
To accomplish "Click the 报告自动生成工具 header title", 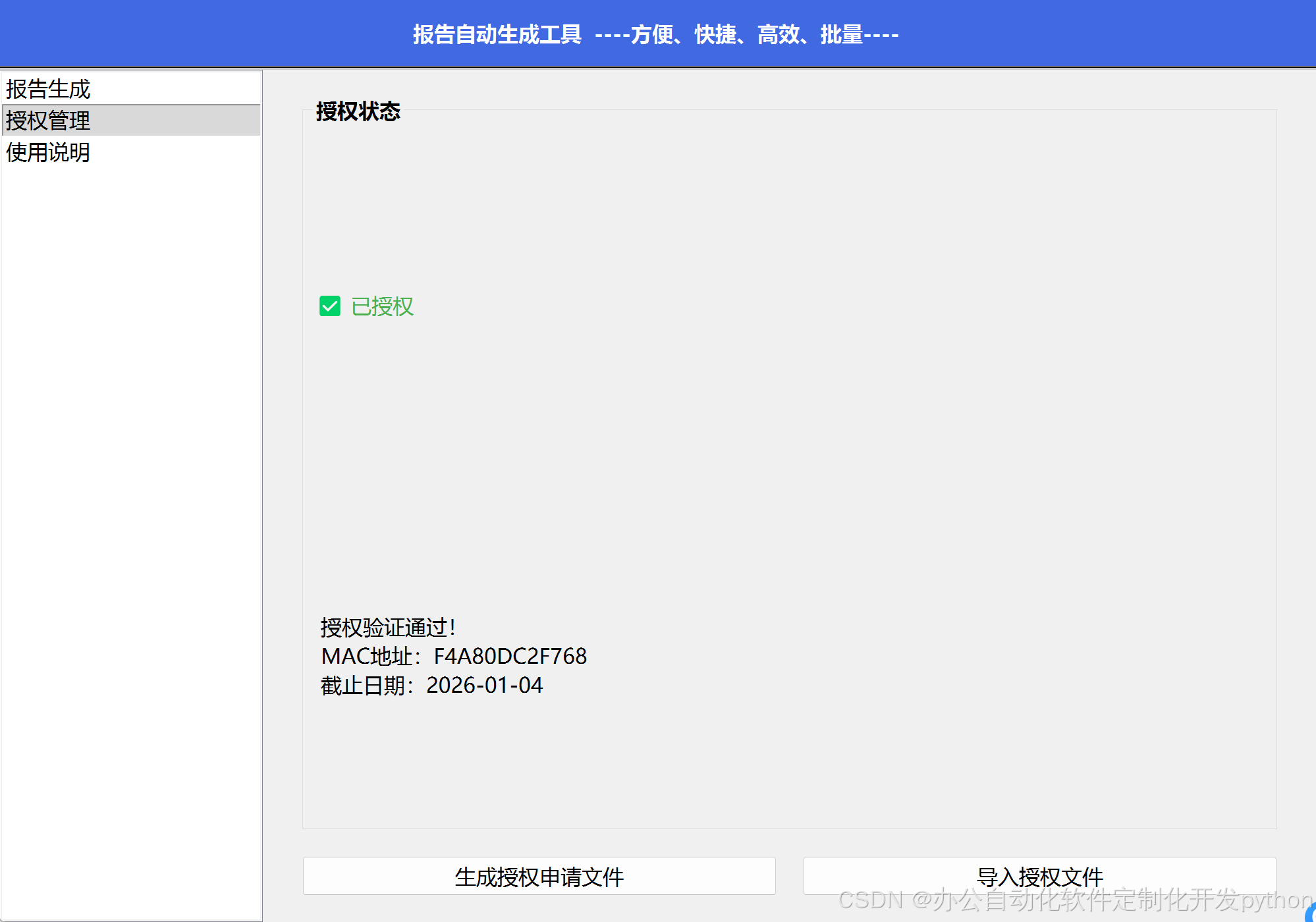I will (x=497, y=34).
